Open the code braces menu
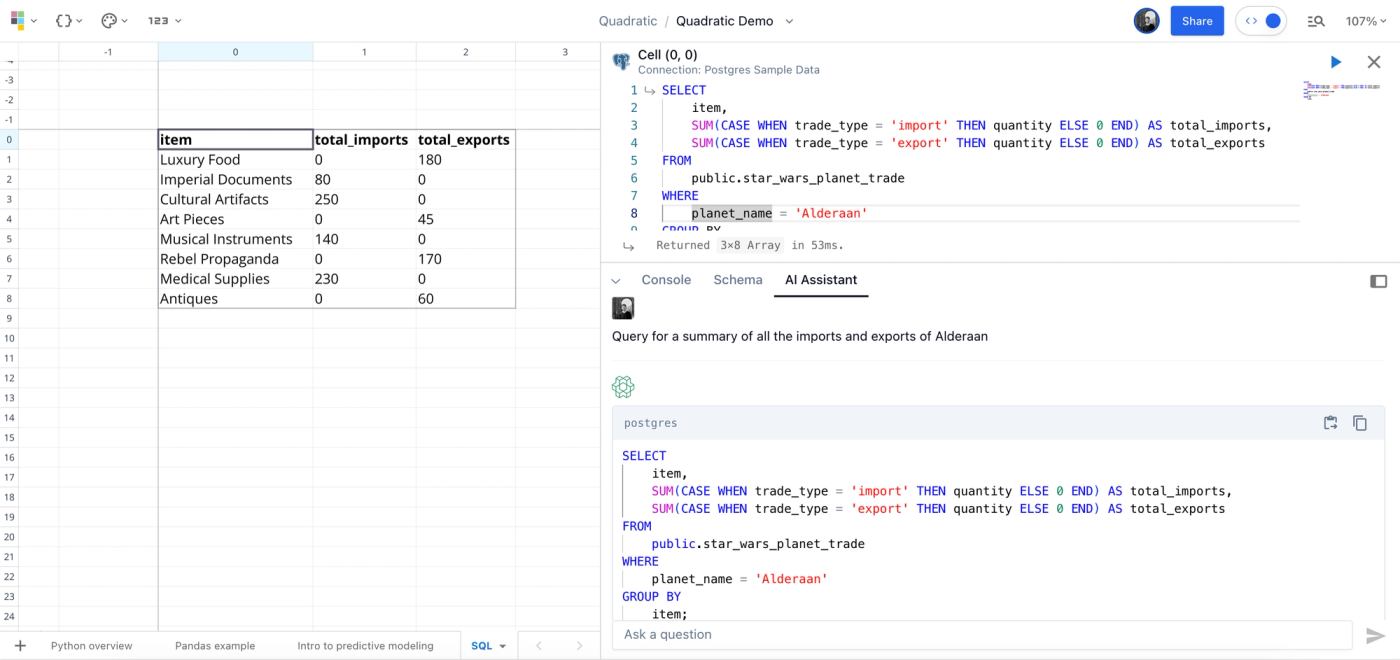The image size is (1400, 660). pos(69,20)
